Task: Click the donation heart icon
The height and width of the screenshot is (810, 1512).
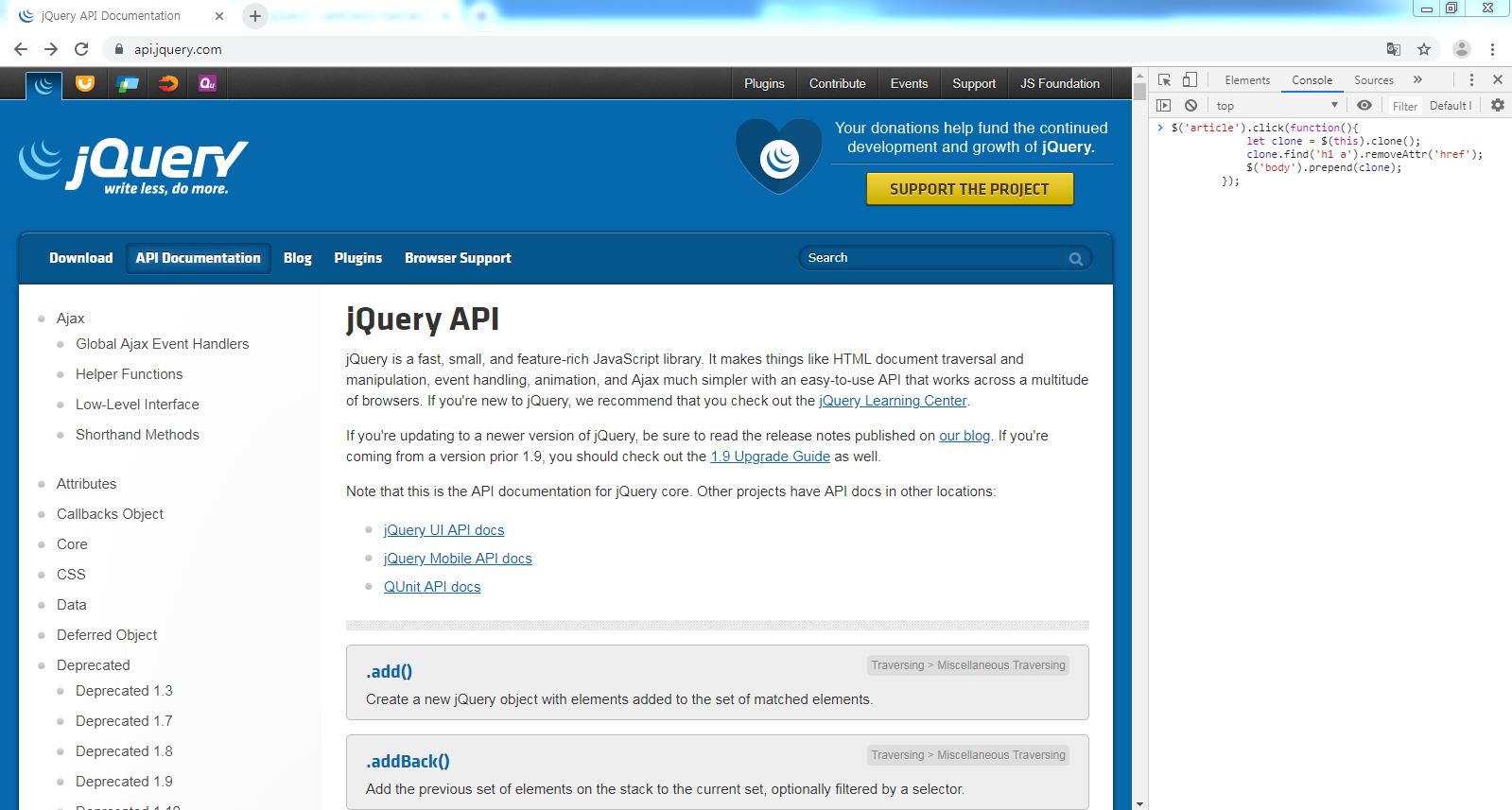Action: pyautogui.click(x=779, y=156)
